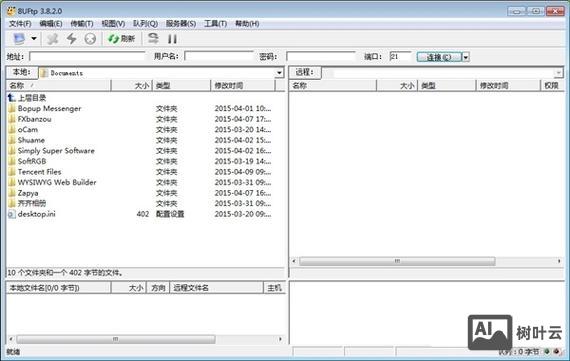Viewport: 570px width, 361px height.
Task: Click the 本地文件名 queue column header
Action: [x=59, y=288]
